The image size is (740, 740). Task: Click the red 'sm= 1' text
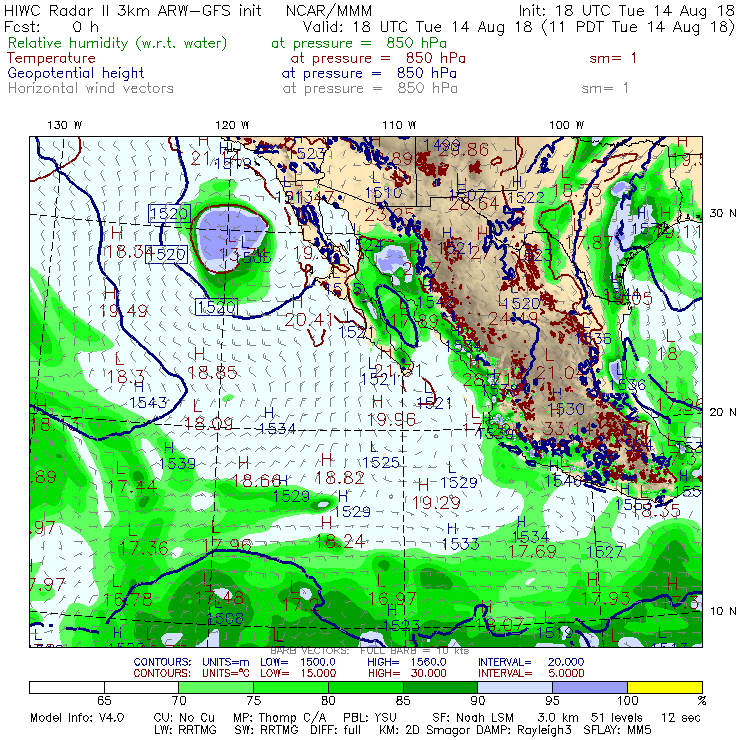(613, 59)
